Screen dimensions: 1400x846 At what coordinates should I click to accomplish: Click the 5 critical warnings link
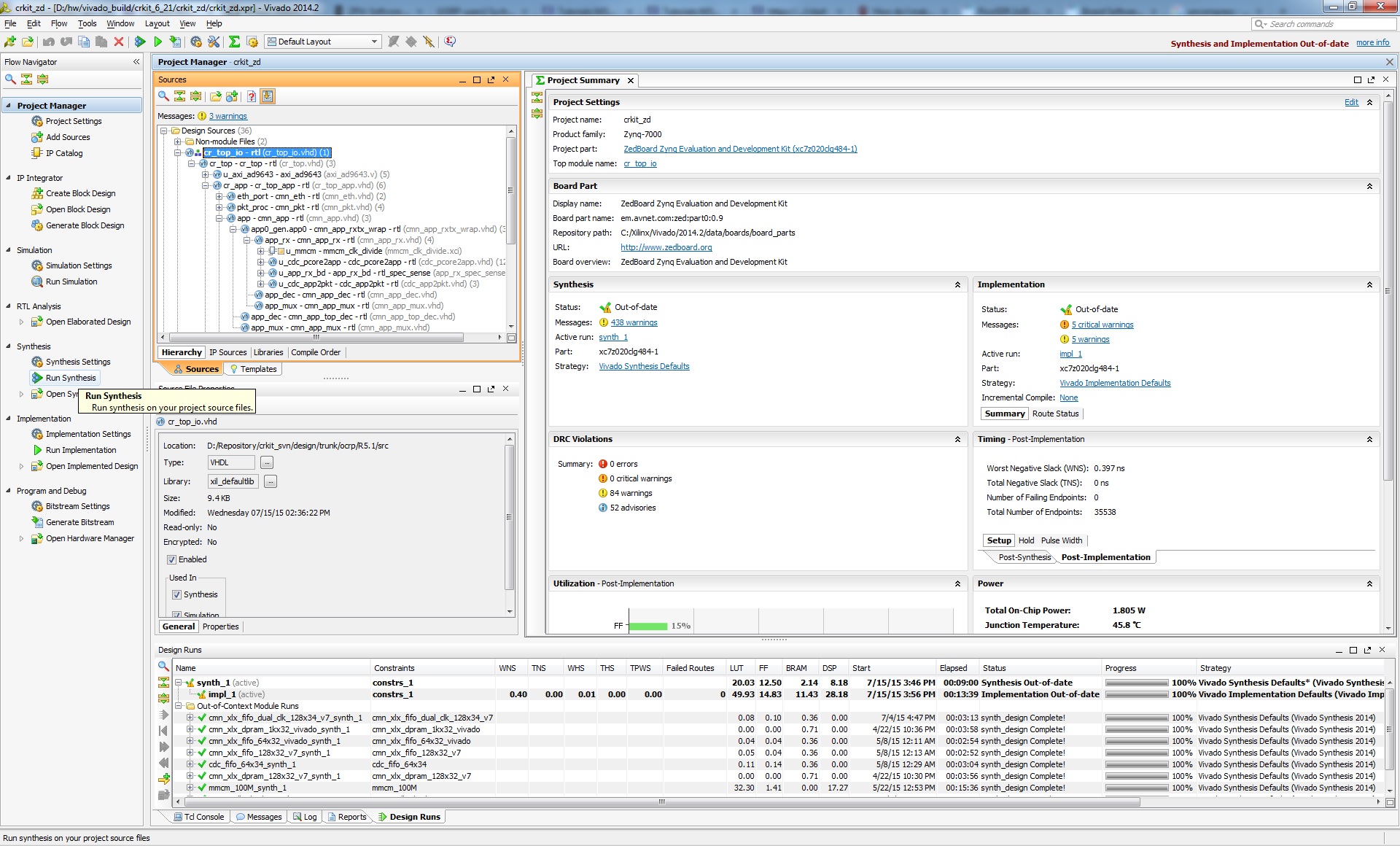(x=1102, y=325)
